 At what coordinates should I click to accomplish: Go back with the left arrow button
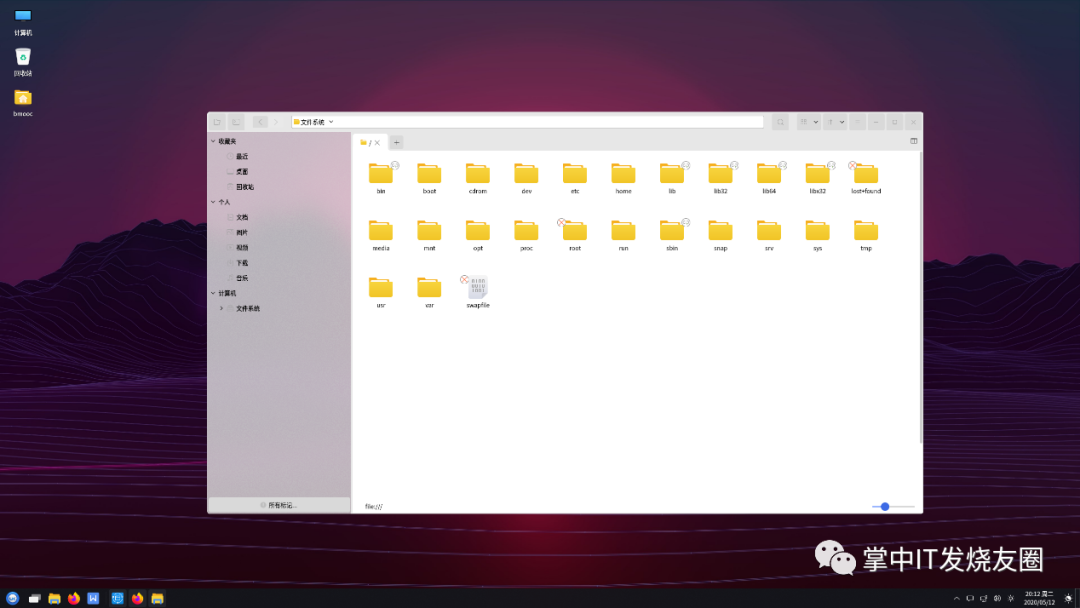(x=260, y=122)
